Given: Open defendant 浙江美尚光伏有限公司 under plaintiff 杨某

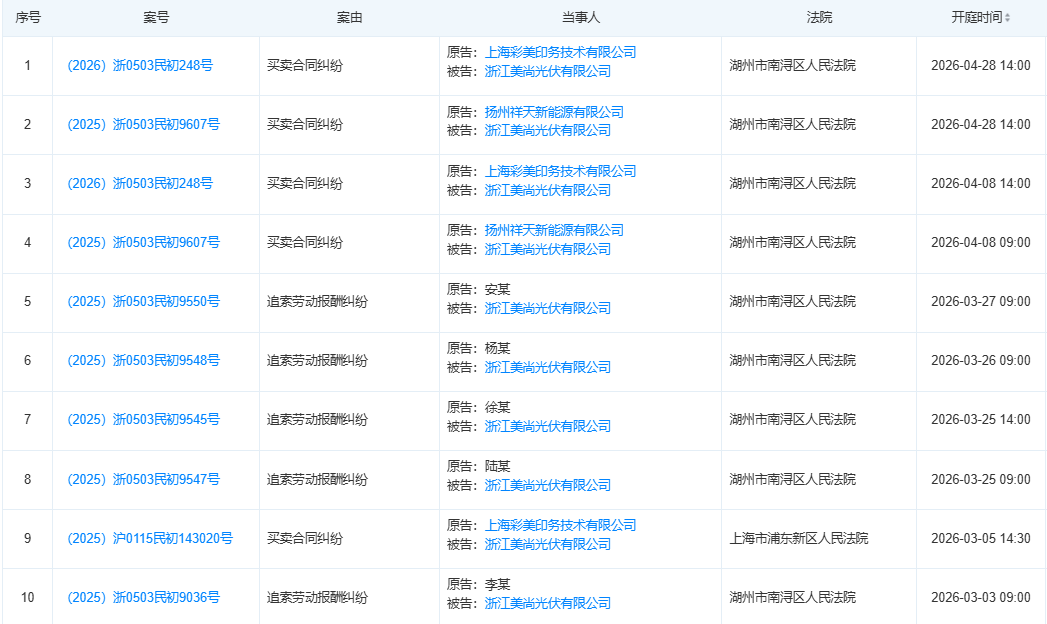Looking at the screenshot, I should tap(548, 367).
